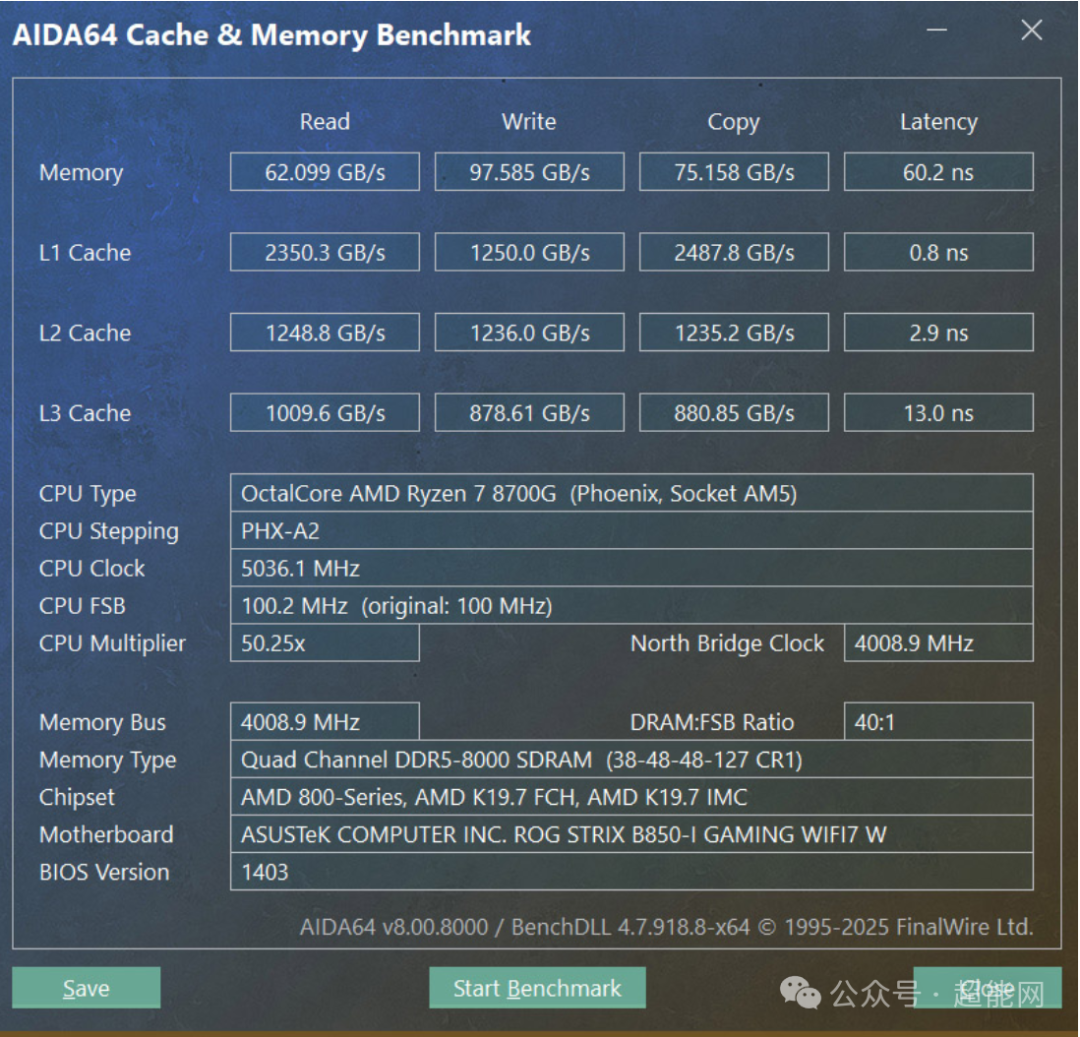Select the ROG STRIX Motherboard field
Viewport: 1080px width, 1037px height.
(x=632, y=834)
